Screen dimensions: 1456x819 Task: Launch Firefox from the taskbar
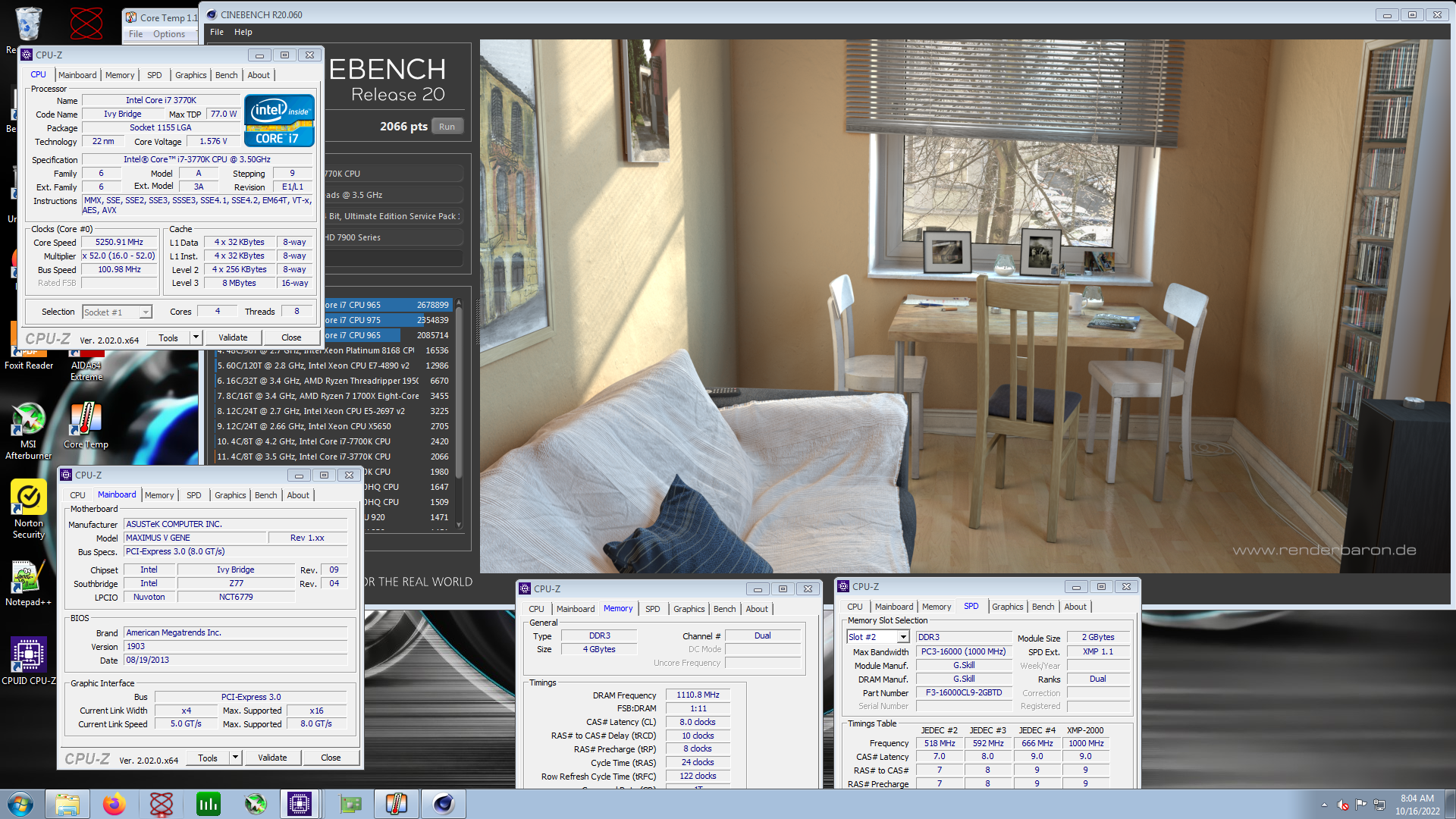[x=114, y=804]
